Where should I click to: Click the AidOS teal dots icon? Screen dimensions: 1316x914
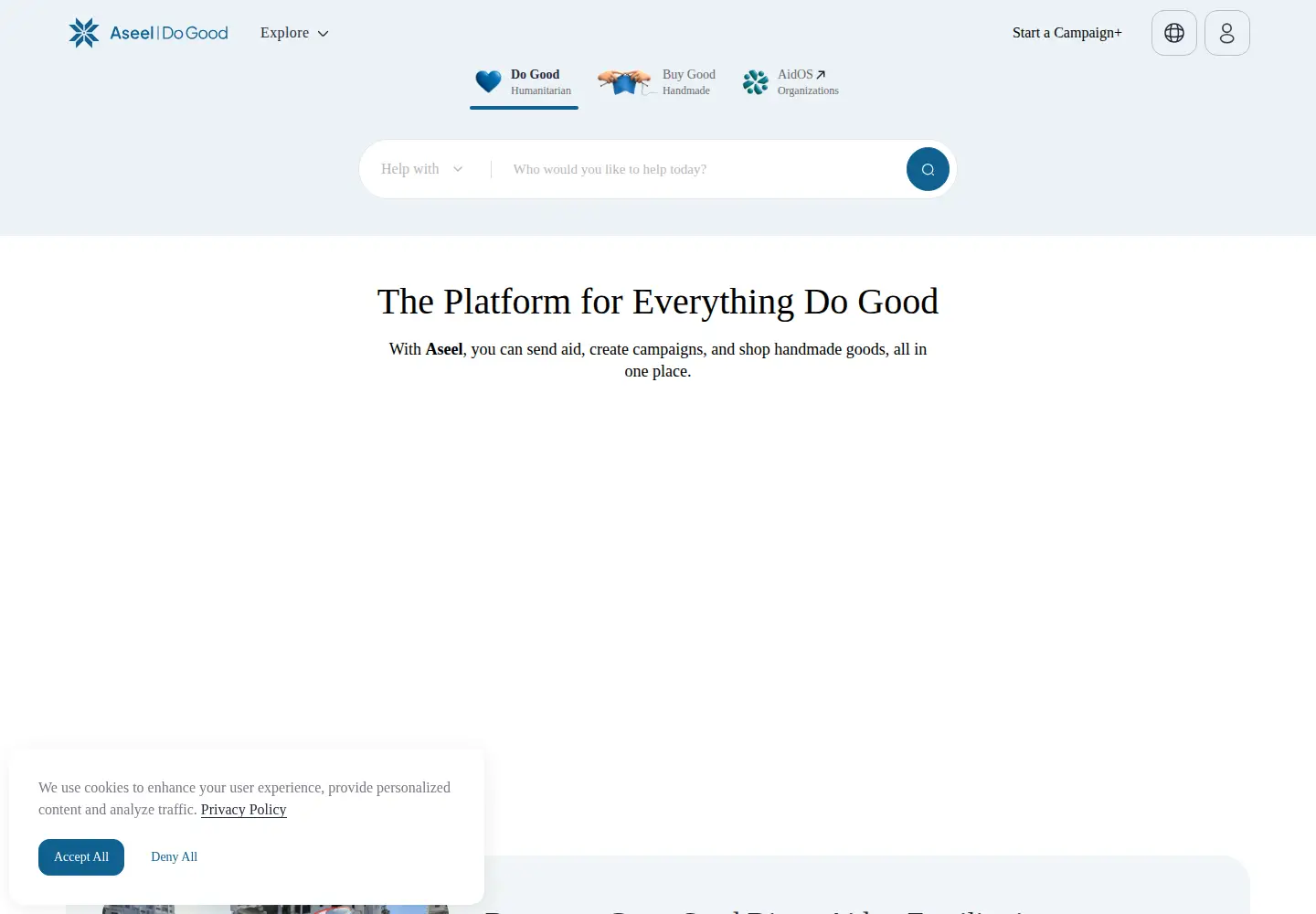tap(756, 82)
